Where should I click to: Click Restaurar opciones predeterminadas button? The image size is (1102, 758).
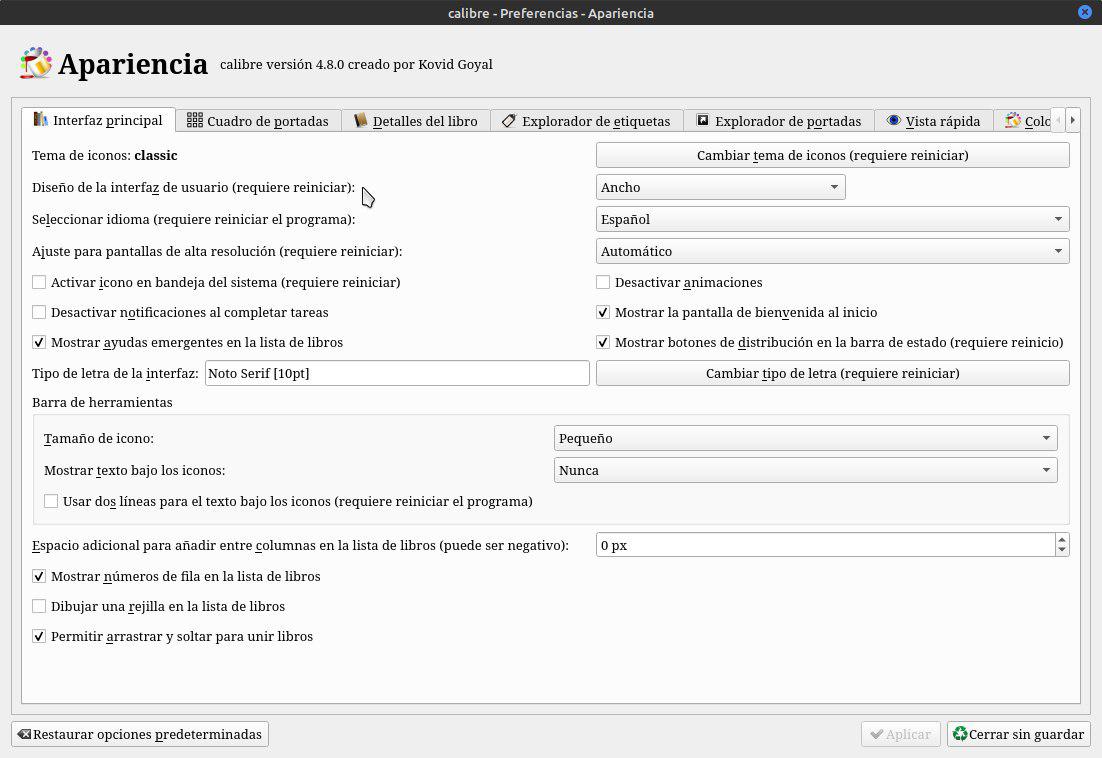point(140,734)
